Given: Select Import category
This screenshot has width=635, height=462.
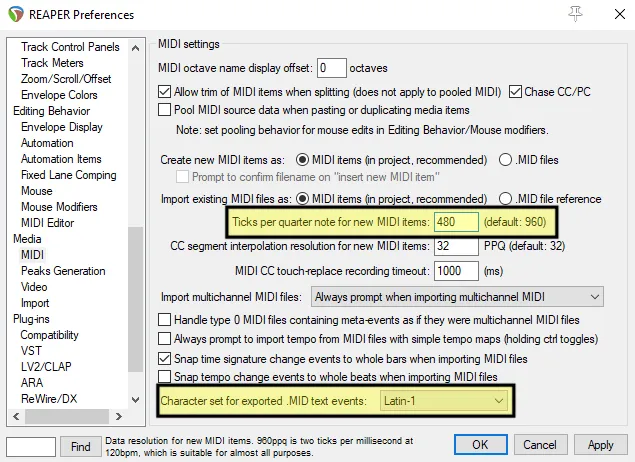Looking at the screenshot, I should click(x=35, y=303).
